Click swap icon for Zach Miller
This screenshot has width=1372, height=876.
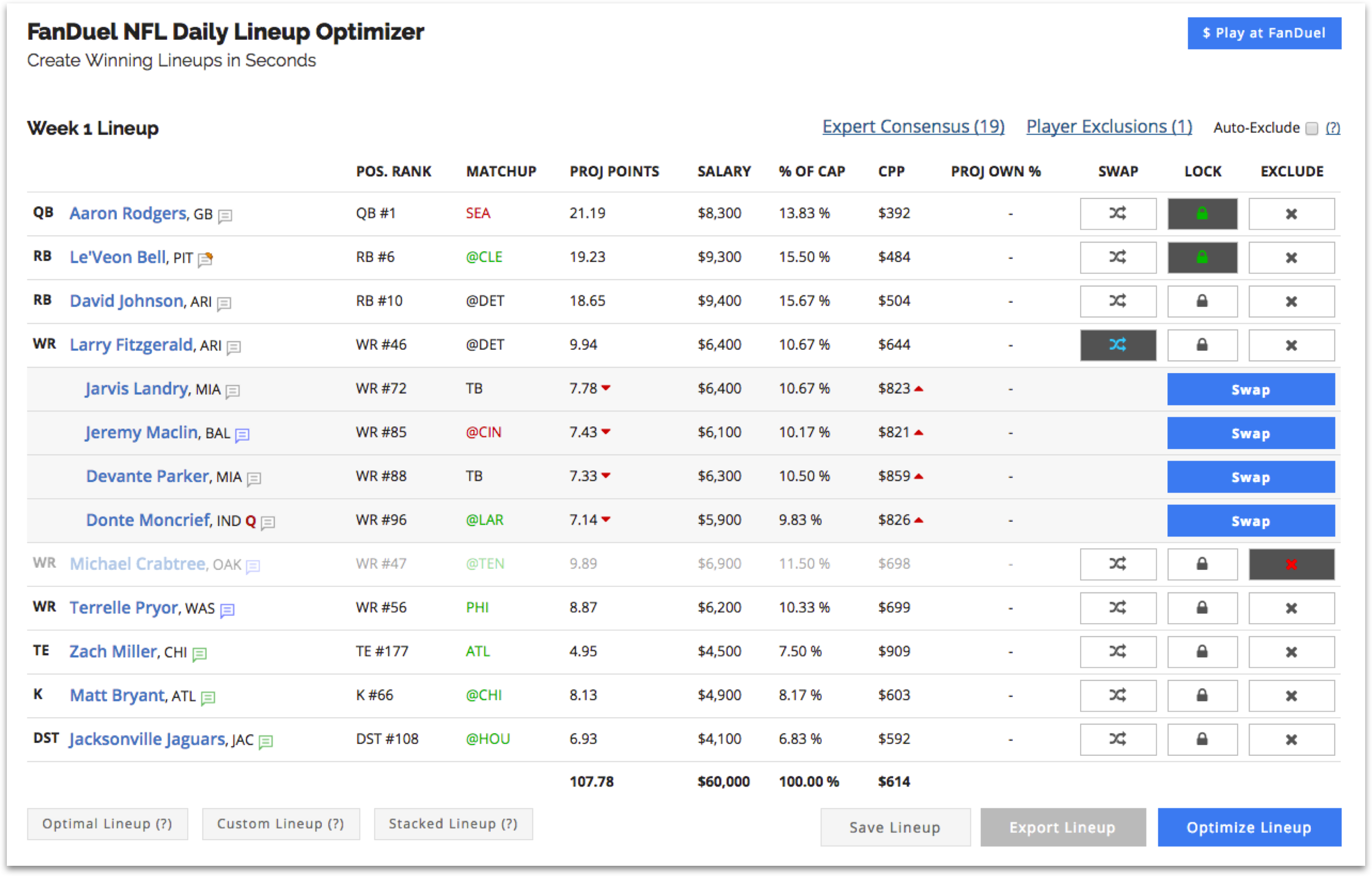[1118, 652]
